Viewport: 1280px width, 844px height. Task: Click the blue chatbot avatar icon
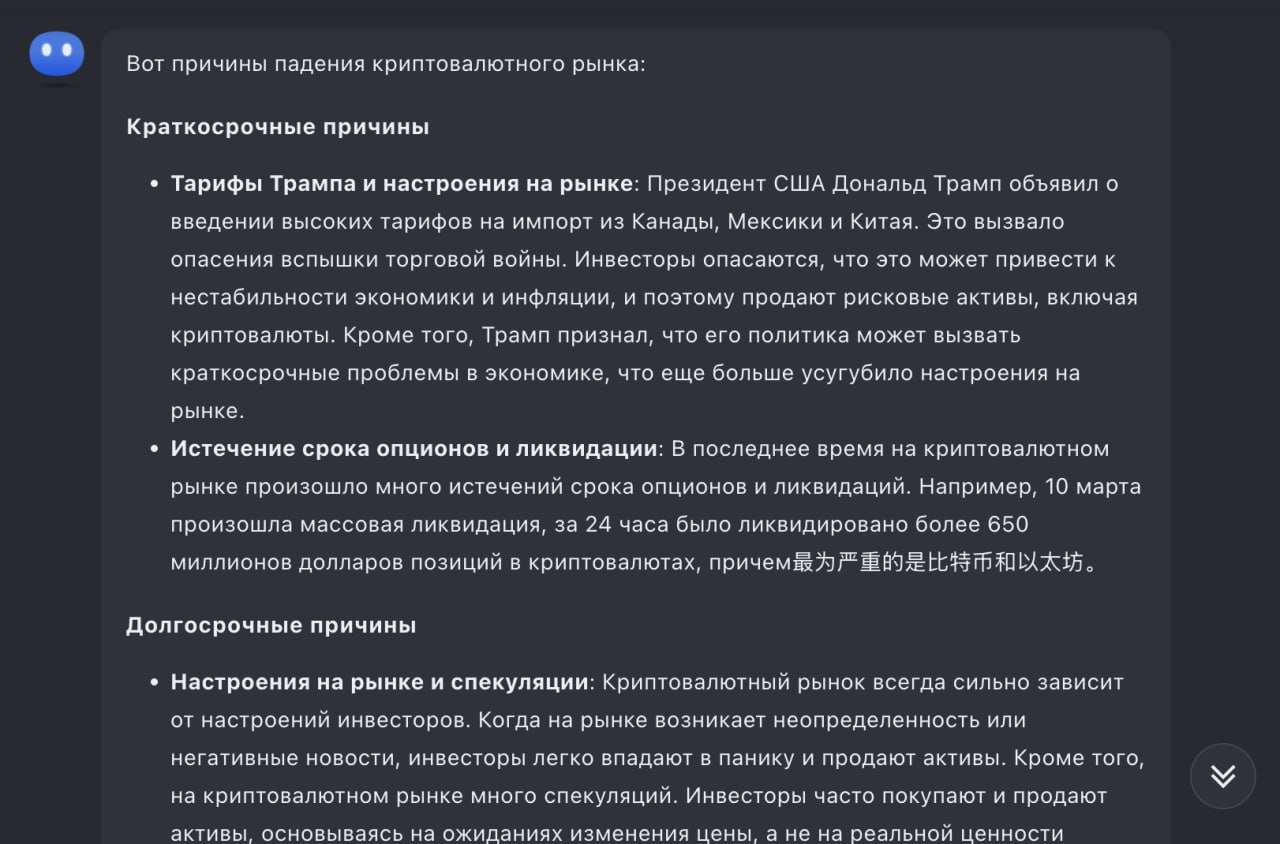[x=57, y=54]
